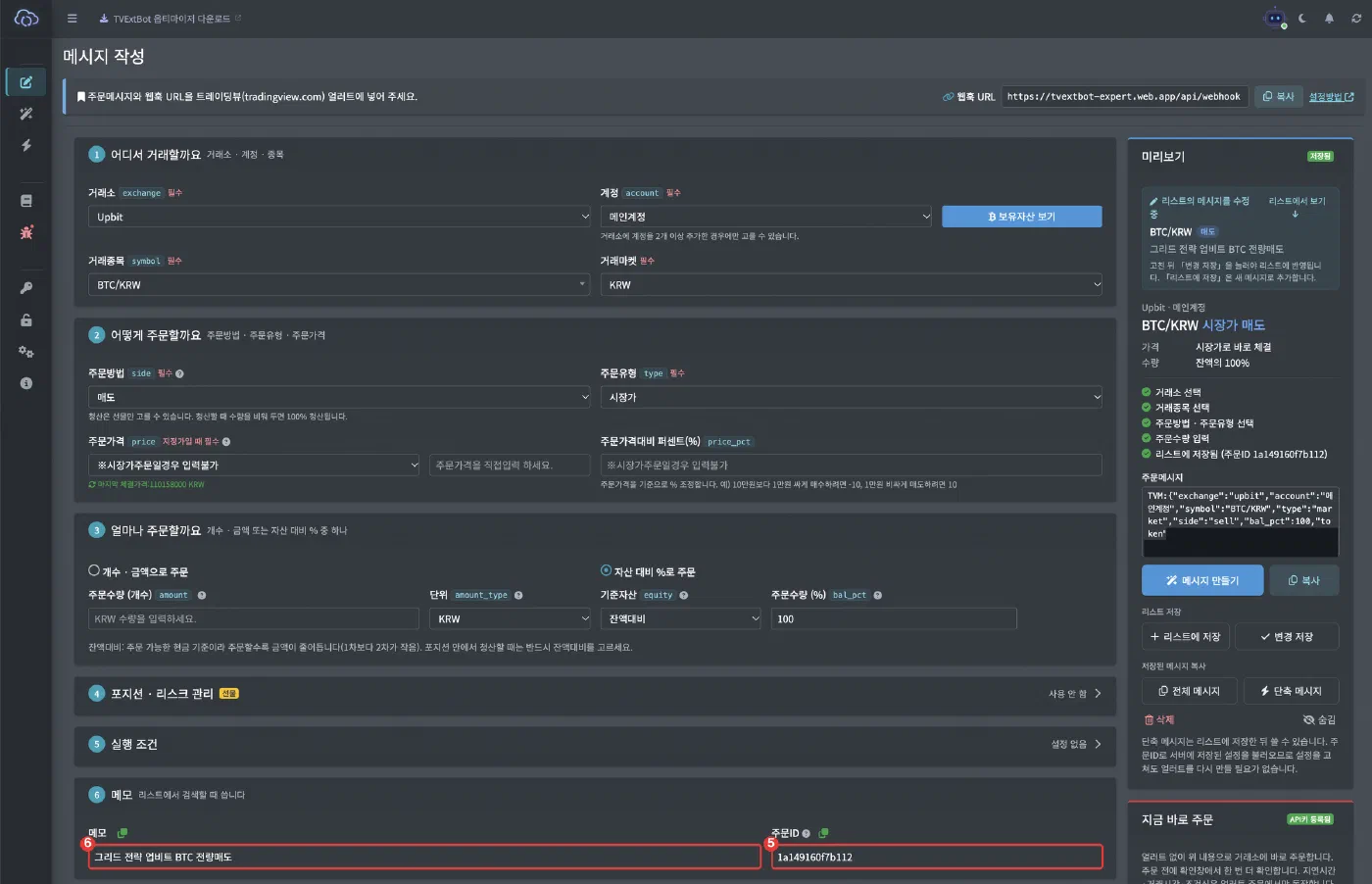Open the lightning bolt sidebar icon
1372x884 pixels.
(x=26, y=145)
